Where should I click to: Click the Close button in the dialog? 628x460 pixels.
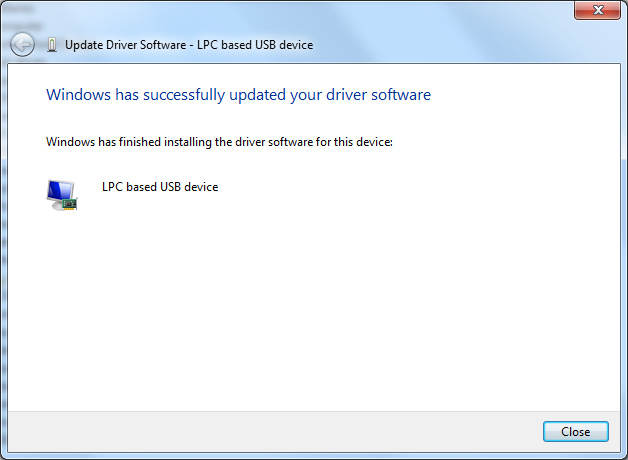(576, 432)
